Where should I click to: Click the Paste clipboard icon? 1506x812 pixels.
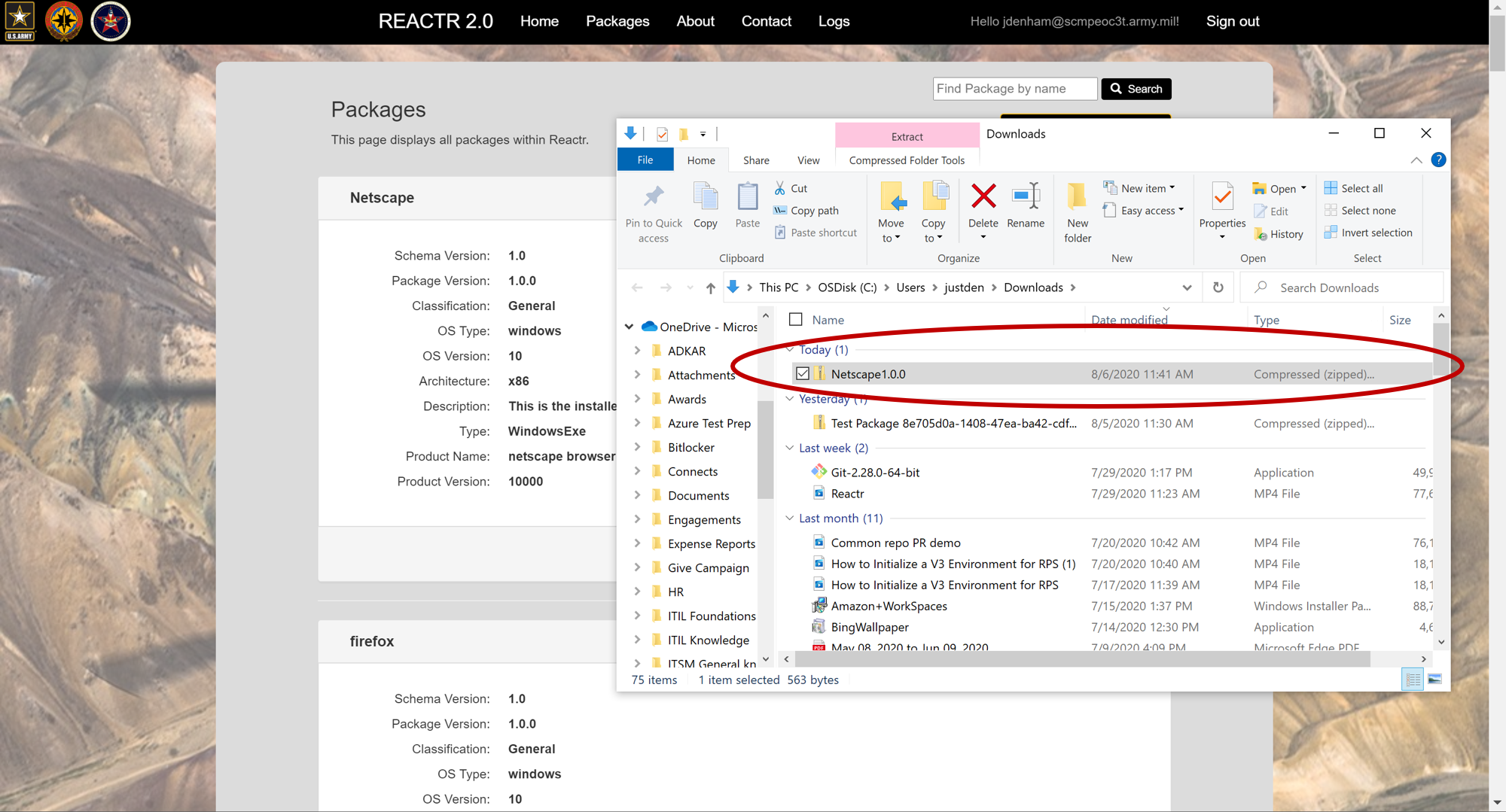(748, 197)
